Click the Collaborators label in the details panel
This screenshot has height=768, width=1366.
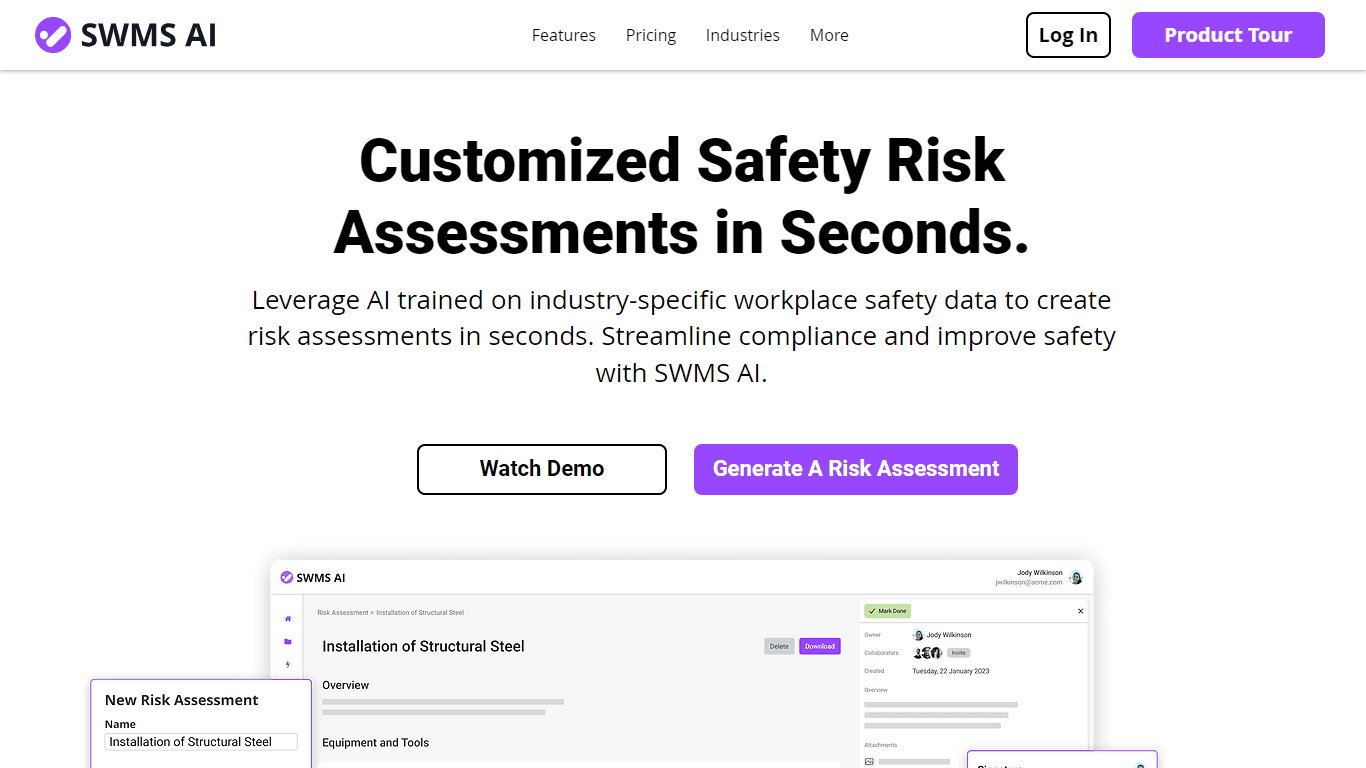tap(882, 653)
